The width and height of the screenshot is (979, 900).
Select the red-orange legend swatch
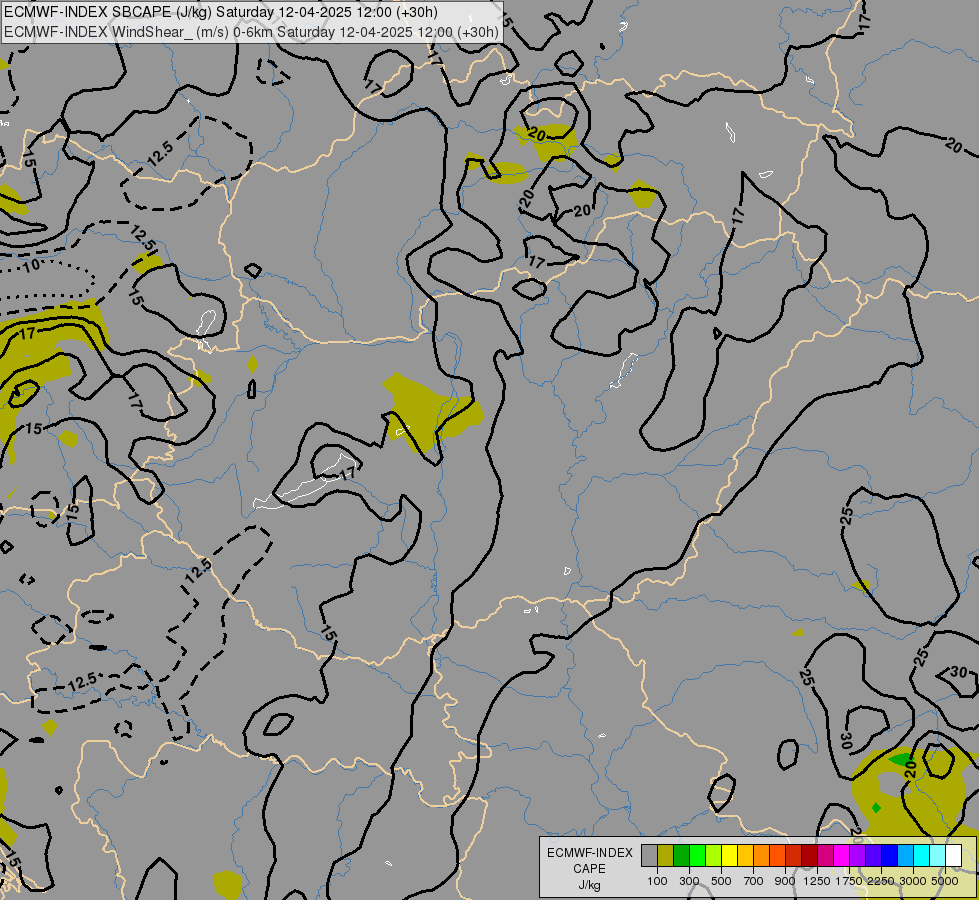point(778,855)
